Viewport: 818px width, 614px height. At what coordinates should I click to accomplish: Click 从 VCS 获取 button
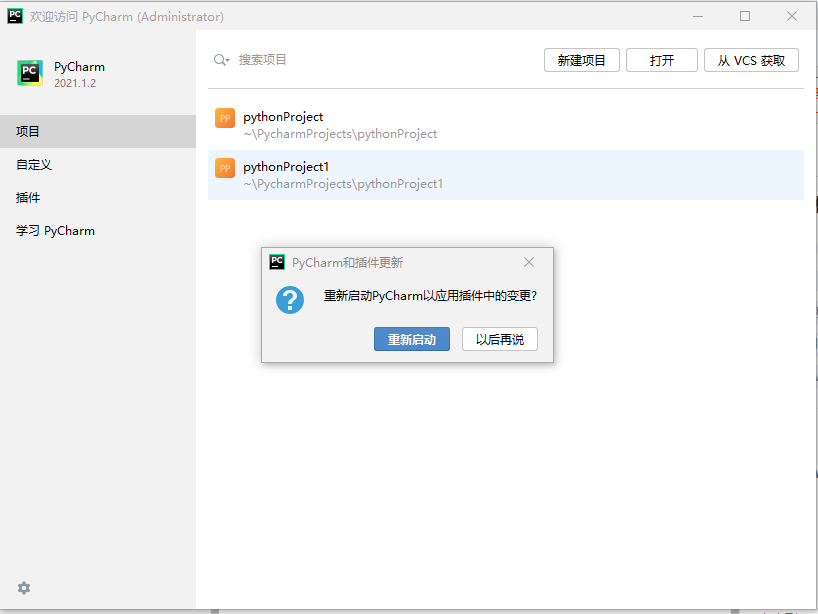pyautogui.click(x=751, y=61)
